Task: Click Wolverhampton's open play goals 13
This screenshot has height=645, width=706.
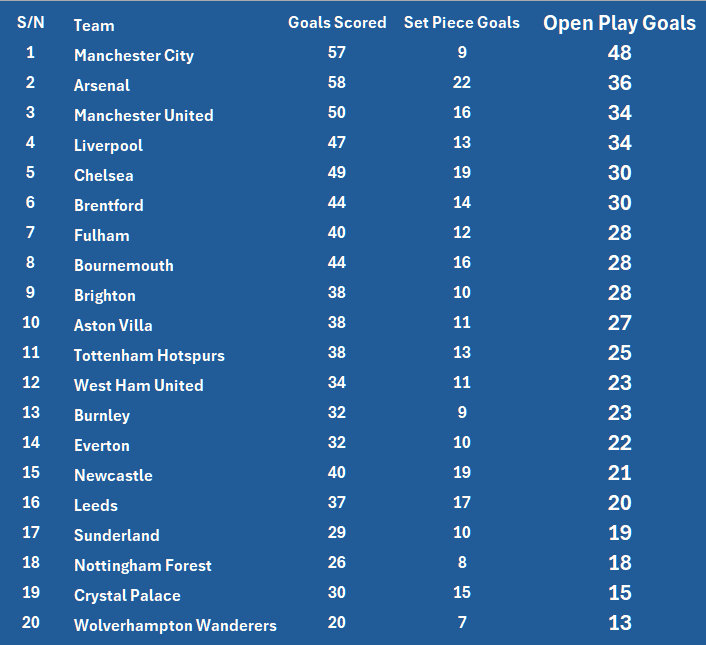Action: click(619, 623)
